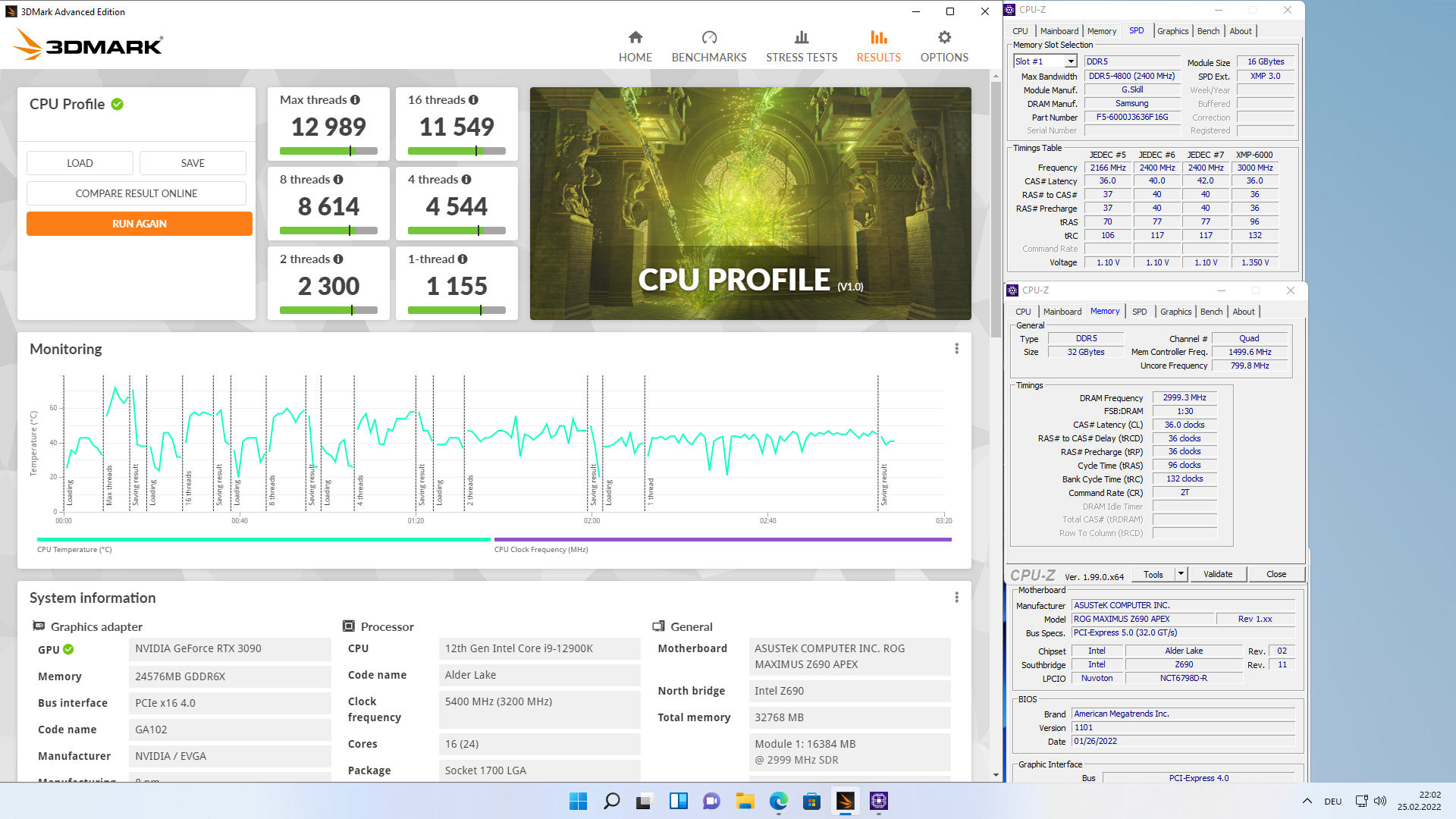Open Microsoft Edge from taskbar

pyautogui.click(x=778, y=801)
